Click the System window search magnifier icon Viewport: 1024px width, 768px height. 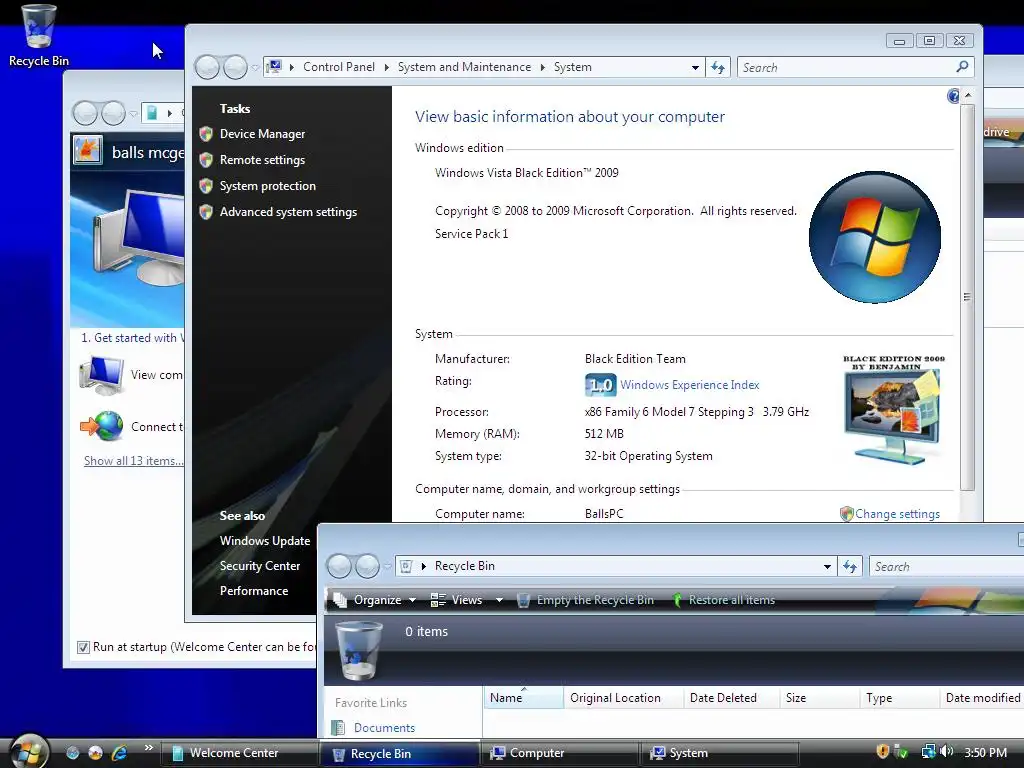[x=962, y=67]
